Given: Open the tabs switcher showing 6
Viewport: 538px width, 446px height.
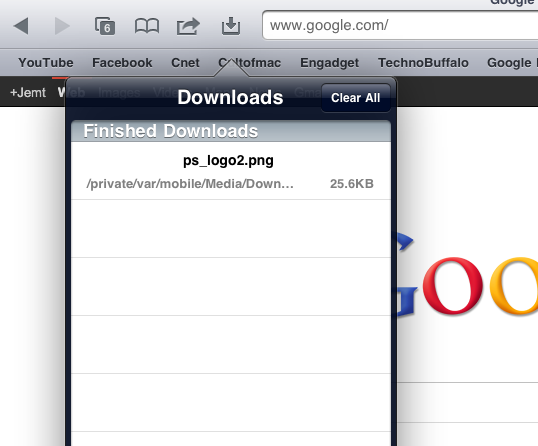Looking at the screenshot, I should (105, 26).
